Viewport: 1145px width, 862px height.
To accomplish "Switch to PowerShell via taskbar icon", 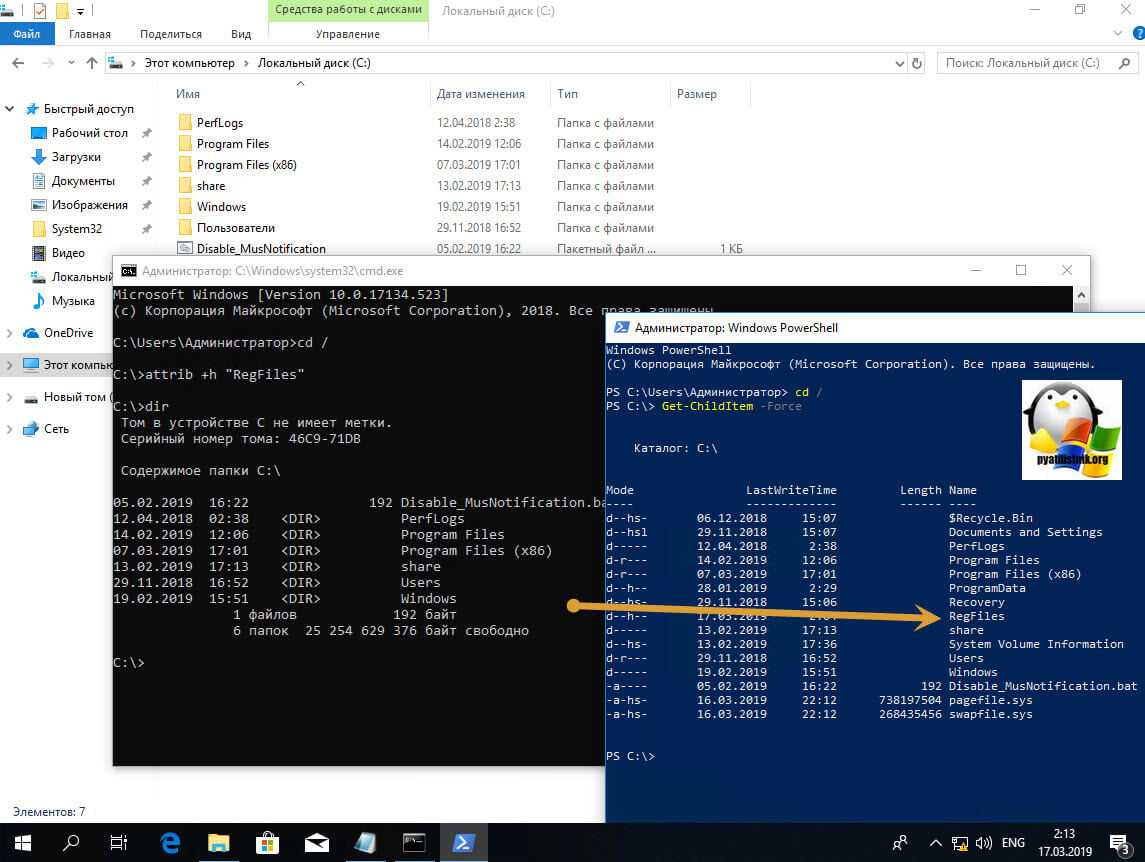I will 464,841.
